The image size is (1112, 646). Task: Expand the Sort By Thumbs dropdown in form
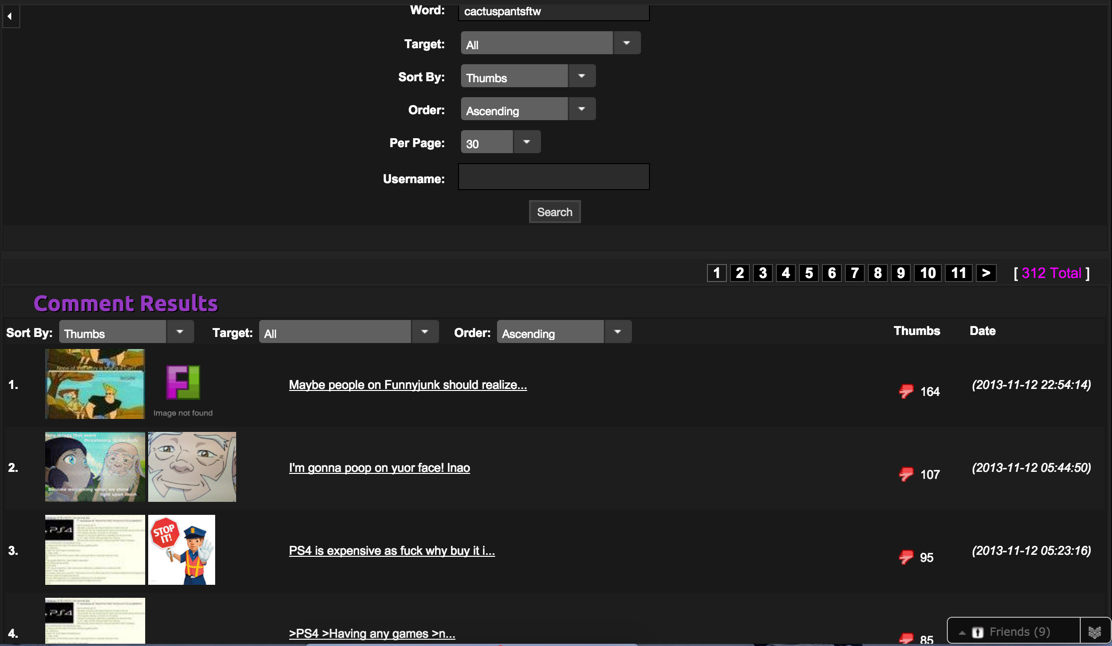point(527,77)
